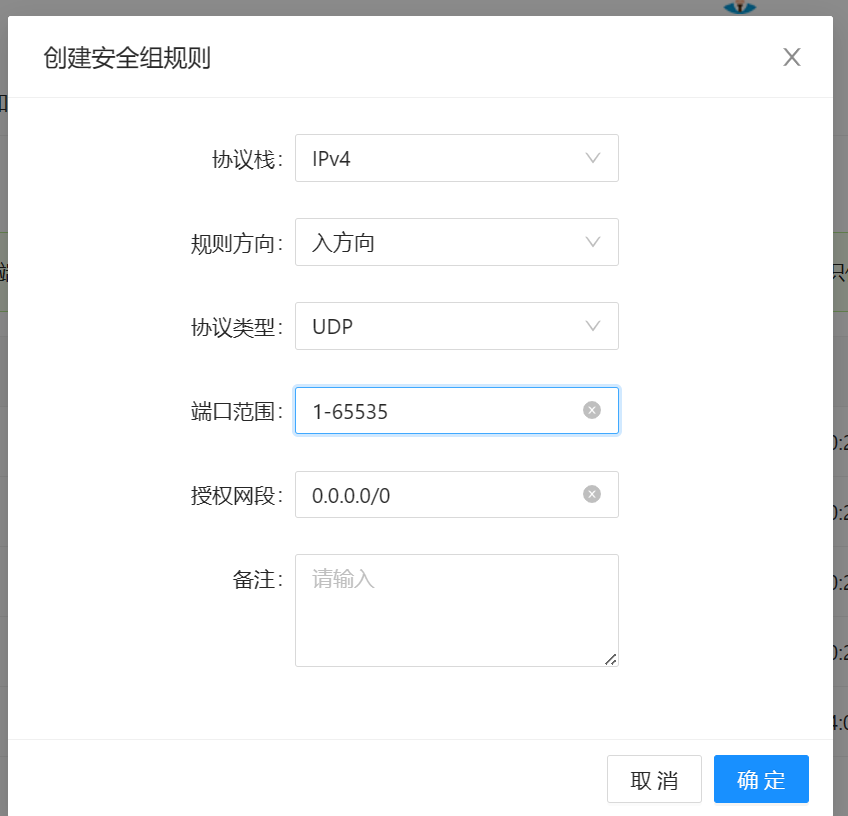Click the chevron arrow in the 协议栈 selector
The height and width of the screenshot is (816, 848).
[x=593, y=158]
